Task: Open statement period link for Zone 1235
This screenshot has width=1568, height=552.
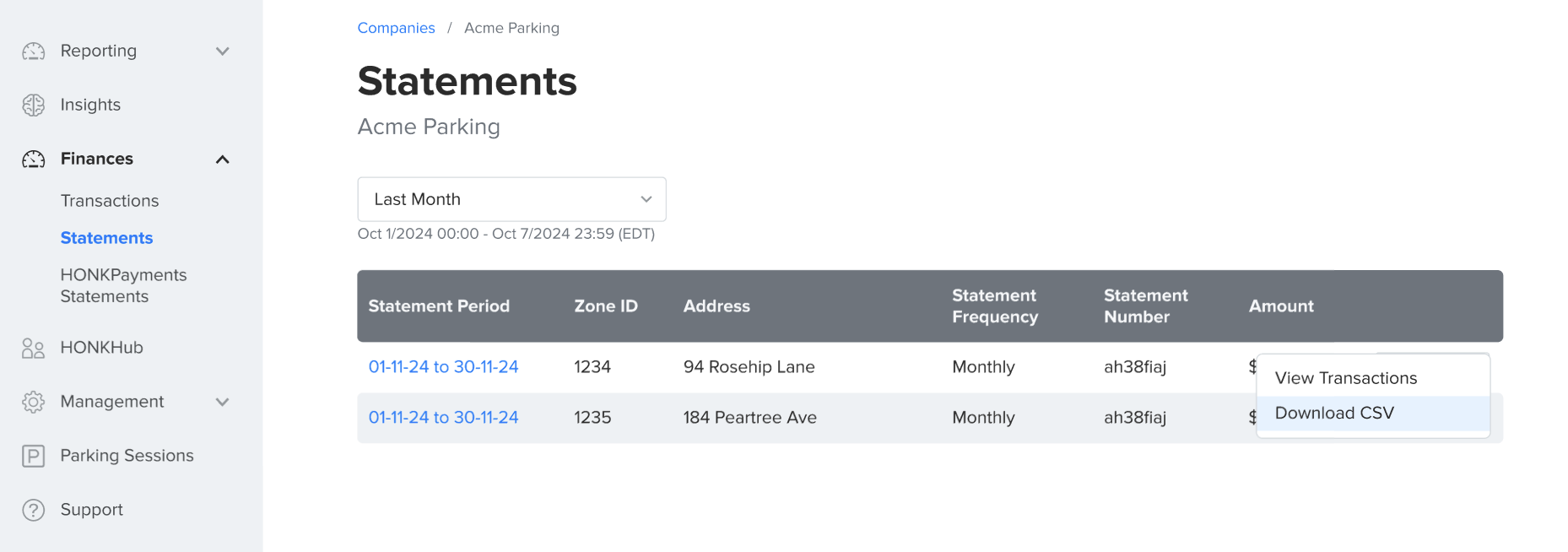Action: coord(443,416)
